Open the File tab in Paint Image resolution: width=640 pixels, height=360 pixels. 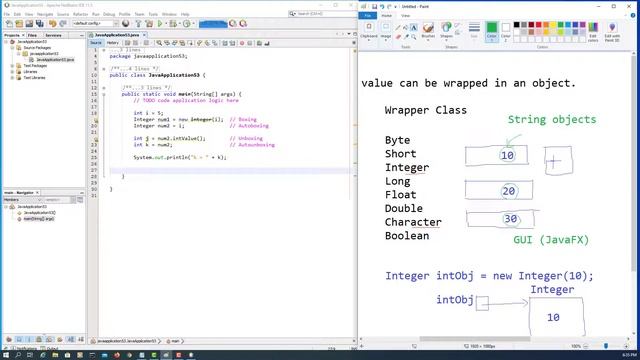[x=368, y=16]
